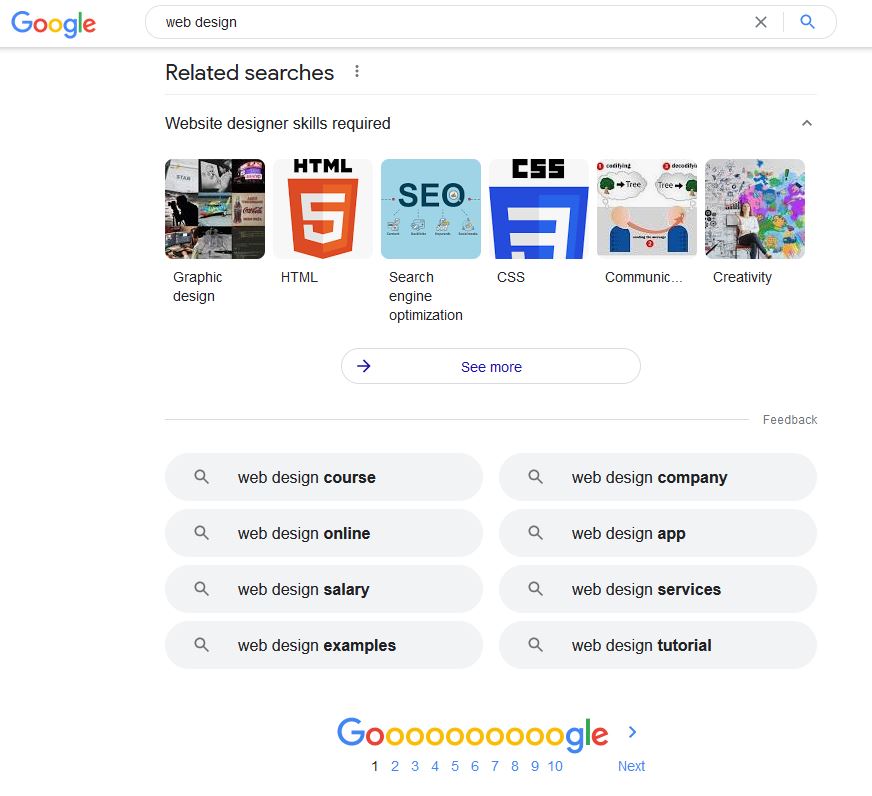The height and width of the screenshot is (796, 872).
Task: Open the CSS skill thumbnail
Action: [x=538, y=208]
